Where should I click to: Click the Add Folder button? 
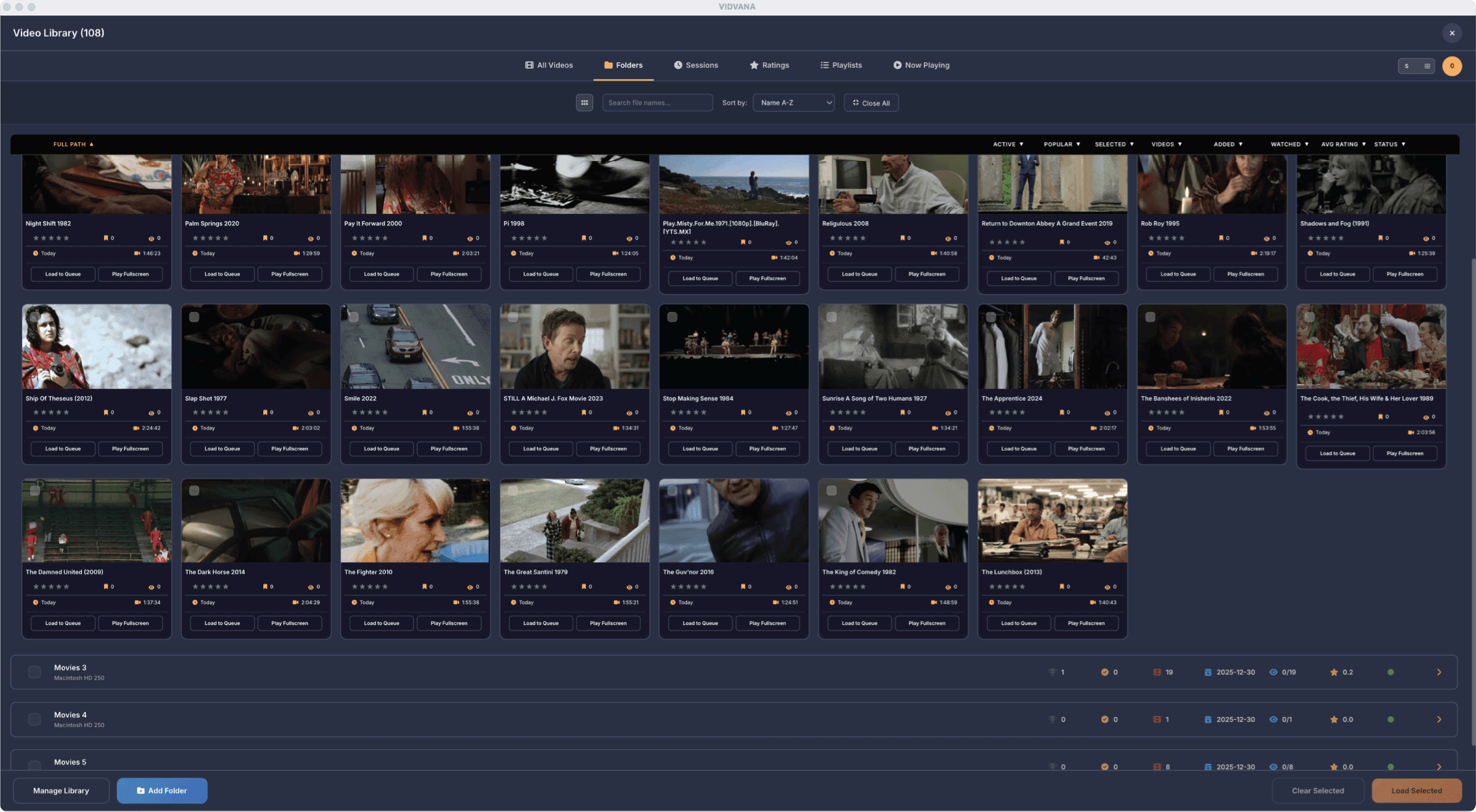[162, 790]
